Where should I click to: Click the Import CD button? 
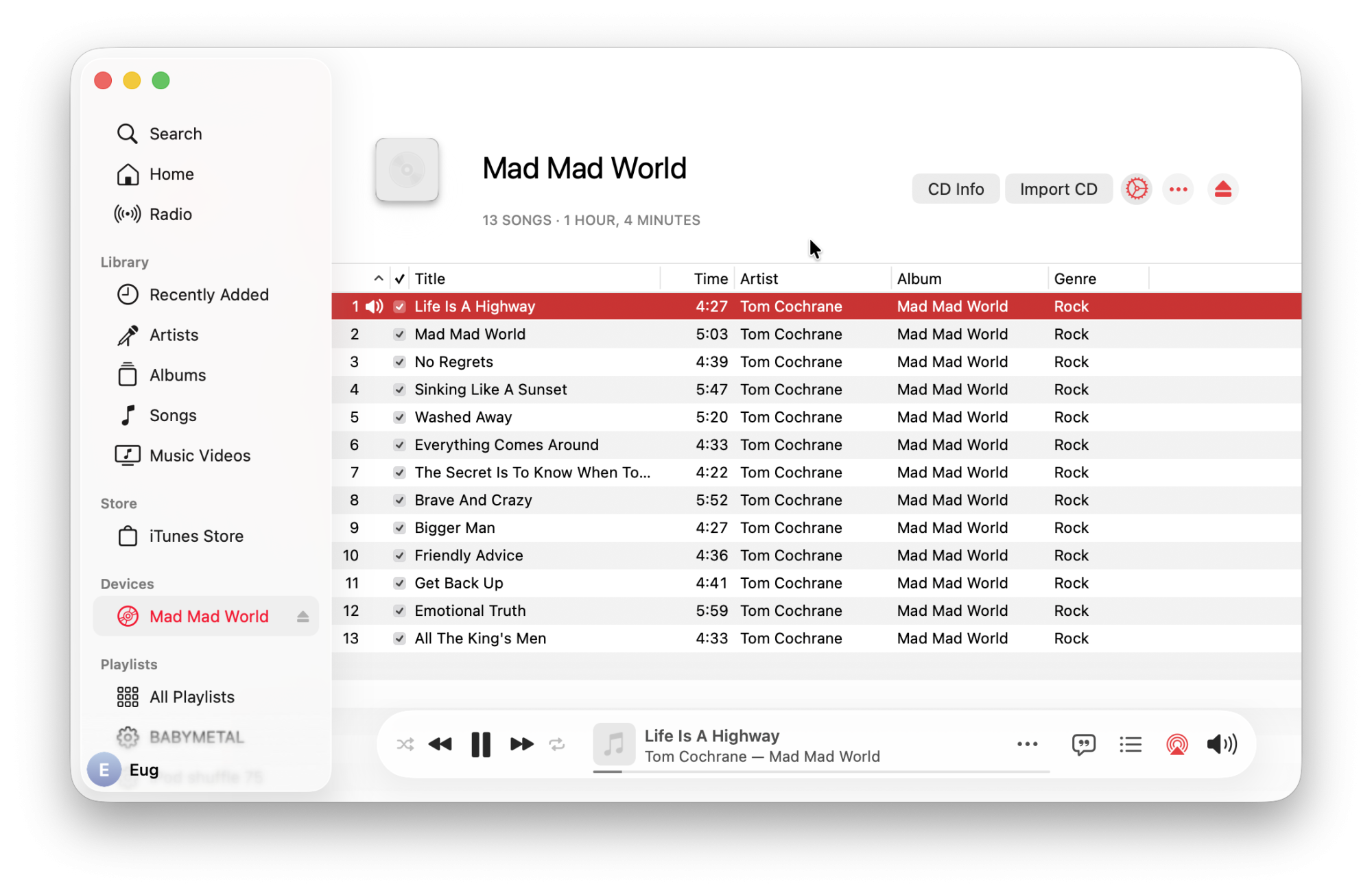[x=1058, y=189]
